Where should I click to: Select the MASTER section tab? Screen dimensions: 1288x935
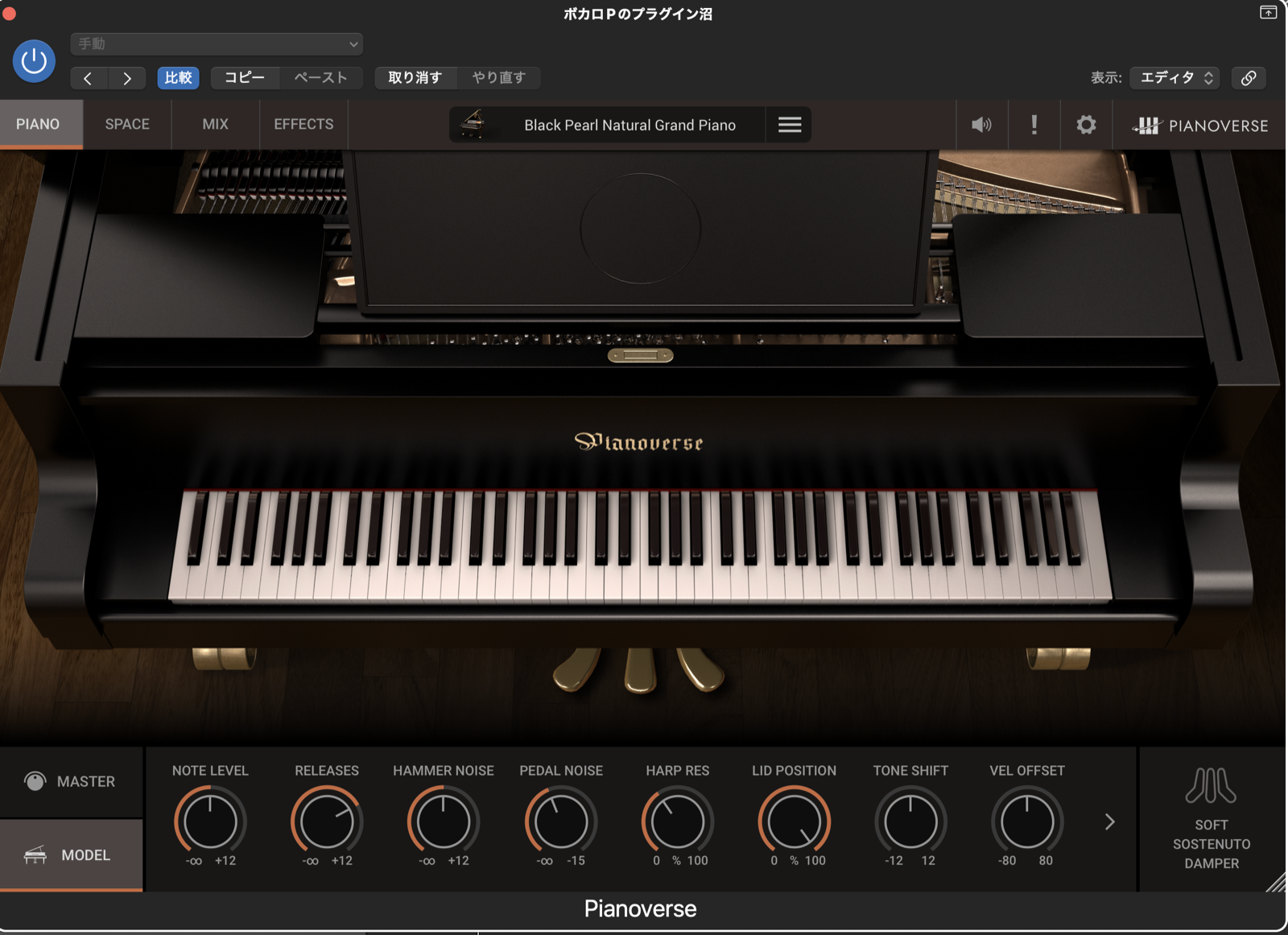pos(72,781)
